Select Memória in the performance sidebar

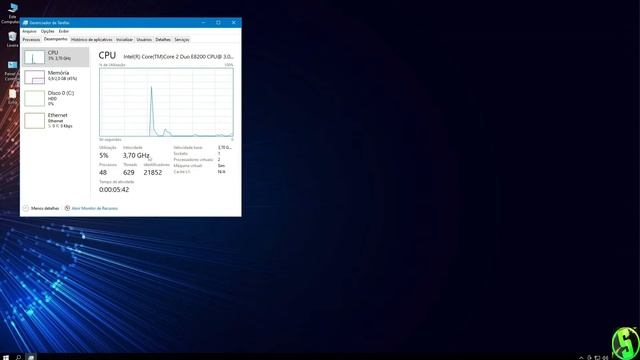click(x=56, y=77)
